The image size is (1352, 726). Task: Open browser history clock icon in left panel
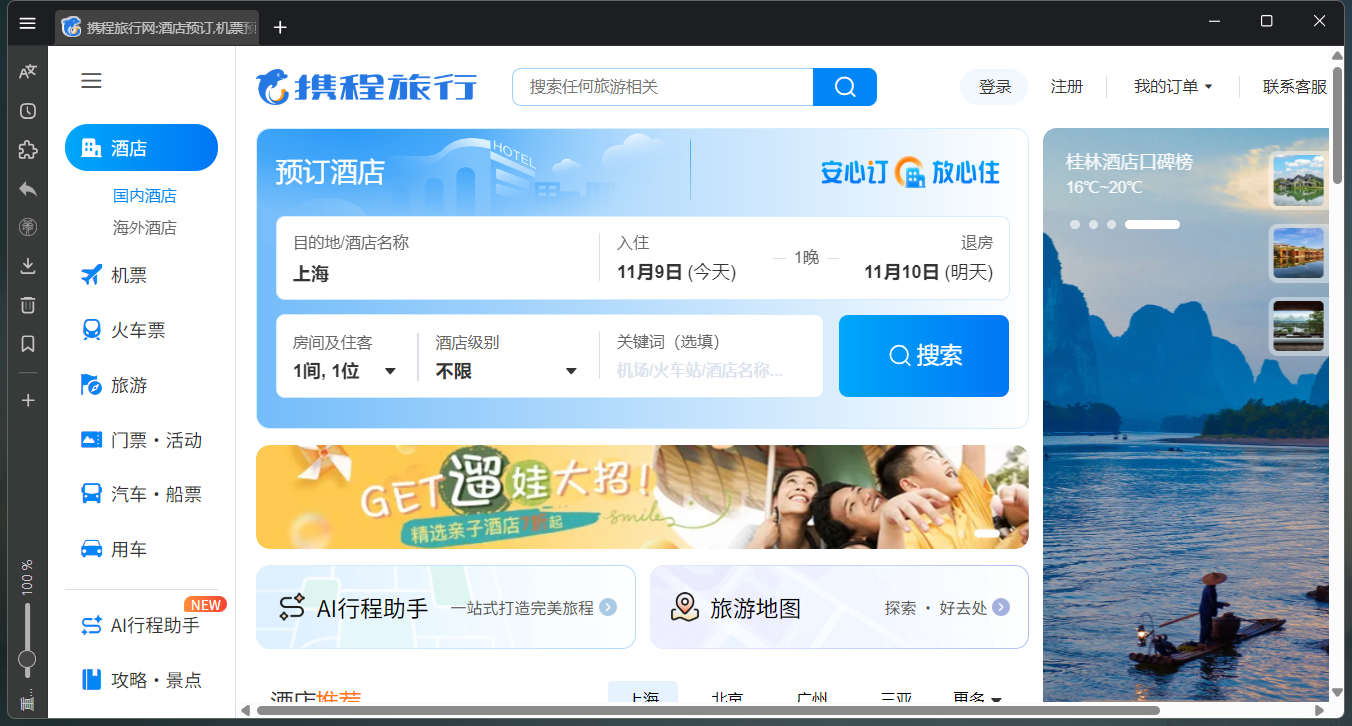click(x=28, y=111)
